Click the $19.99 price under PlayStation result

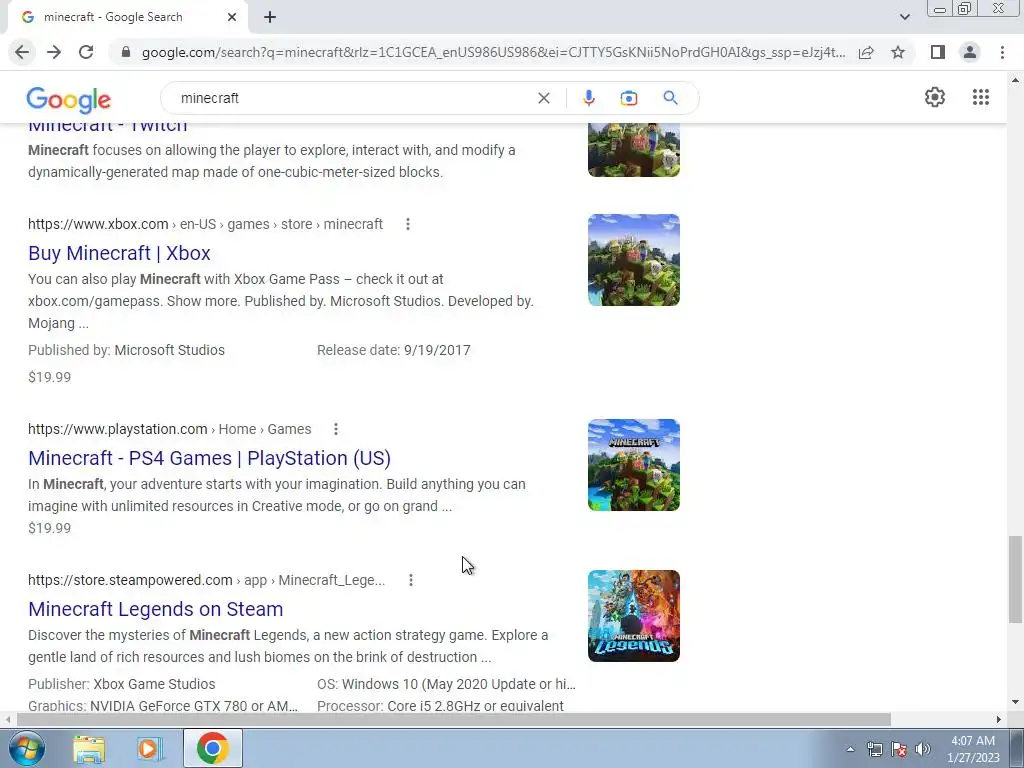click(x=50, y=528)
